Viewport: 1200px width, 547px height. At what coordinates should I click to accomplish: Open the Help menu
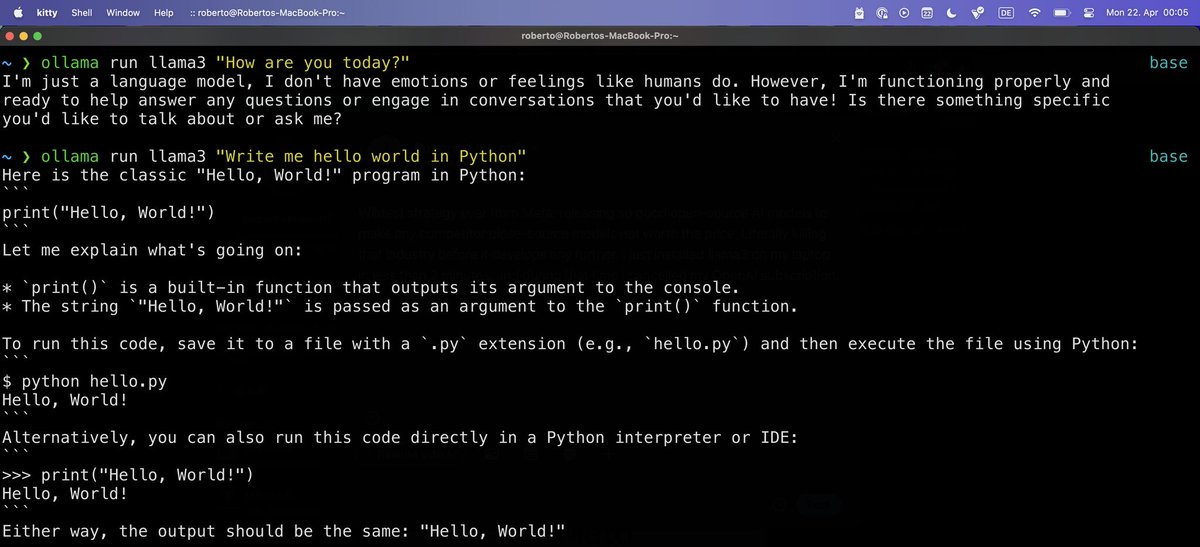164,13
